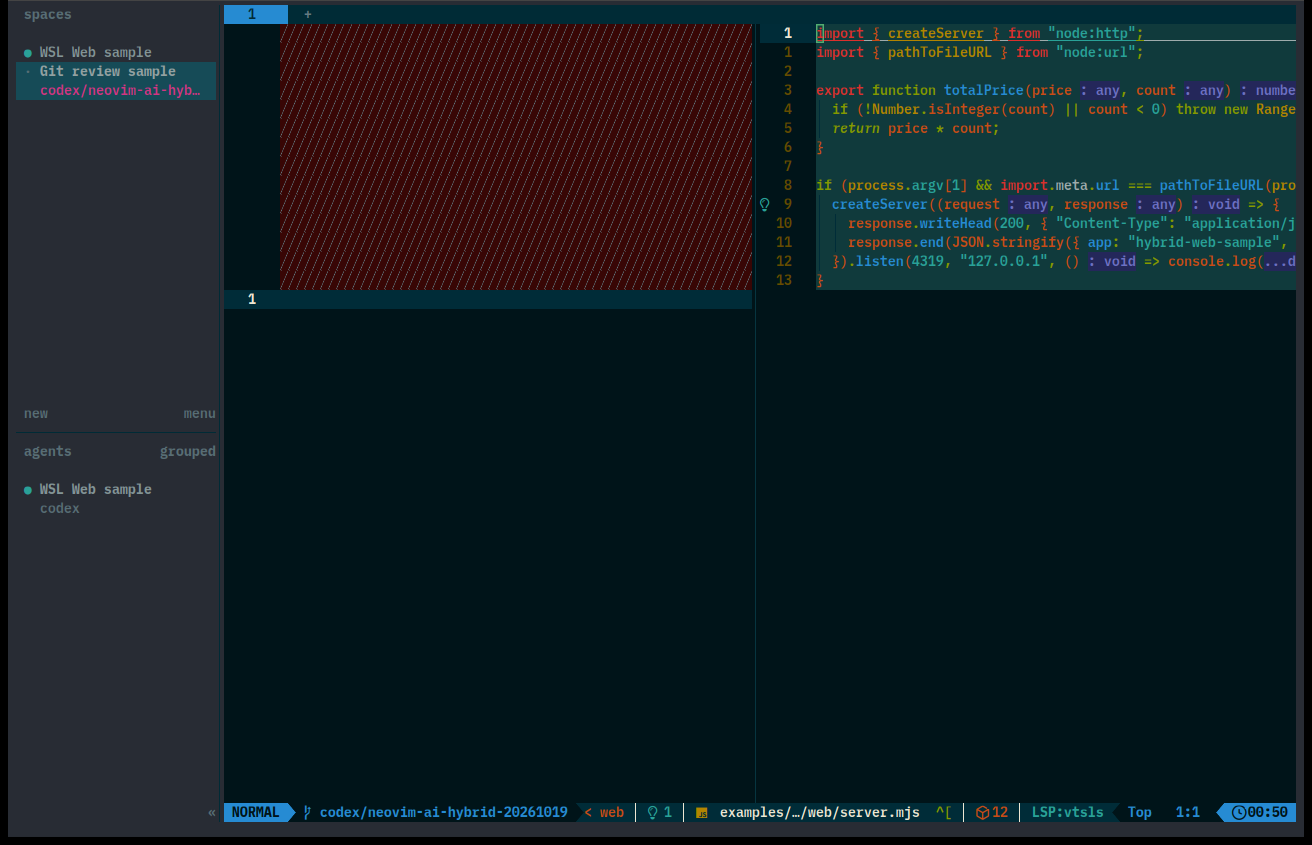
Task: Click the git branch icon in the statusline
Action: tap(307, 812)
